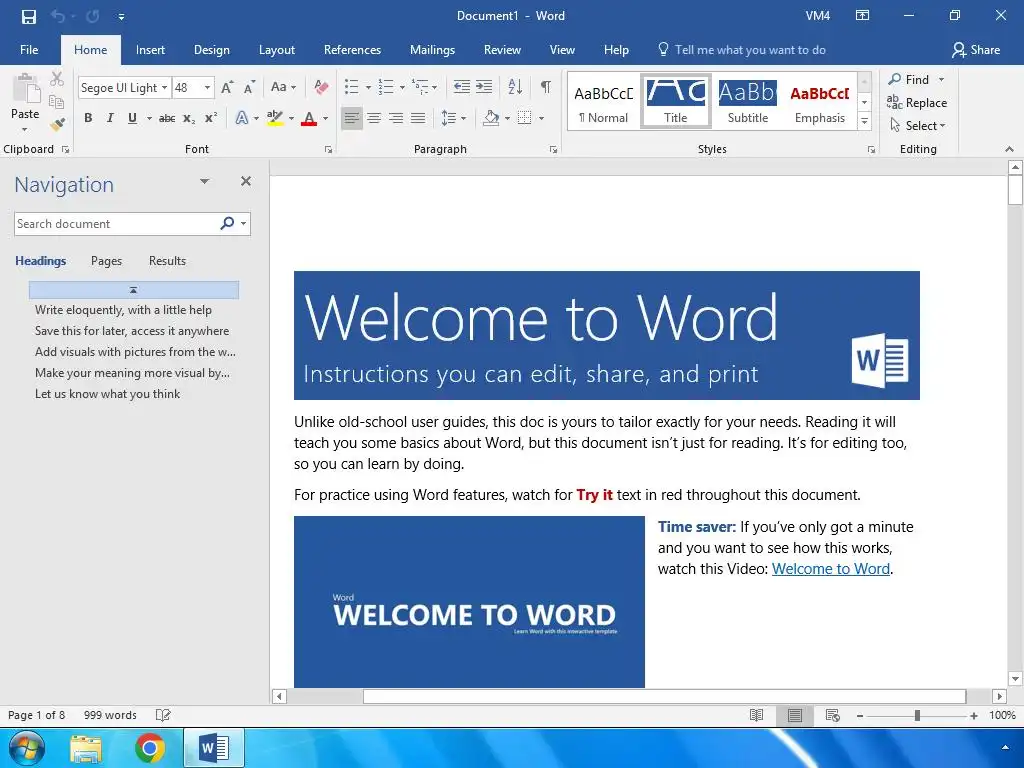Toggle strikethrough formatting
This screenshot has height=768, width=1024.
[x=167, y=118]
